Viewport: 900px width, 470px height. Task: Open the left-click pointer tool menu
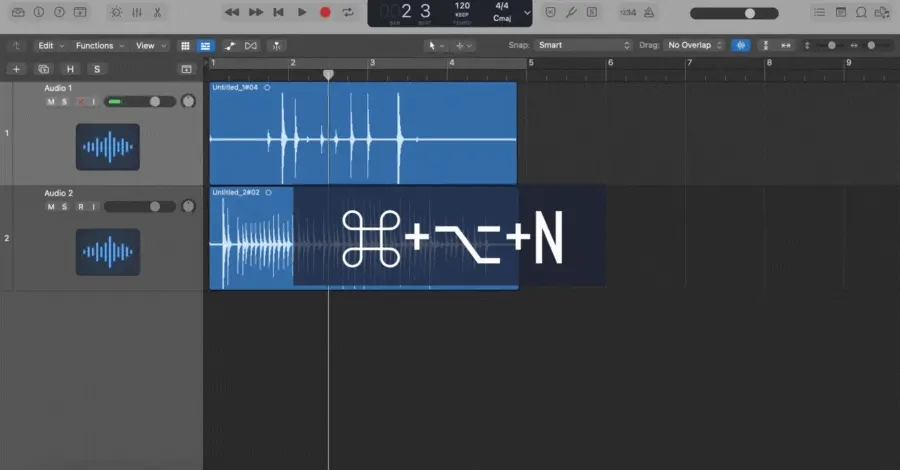tap(436, 46)
